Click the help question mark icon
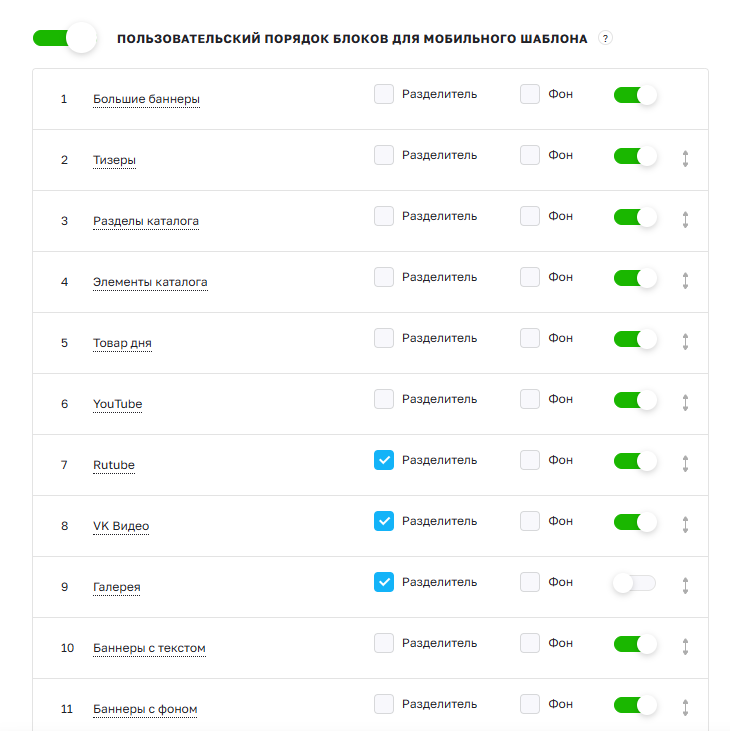This screenshot has height=731, width=730. point(605,38)
